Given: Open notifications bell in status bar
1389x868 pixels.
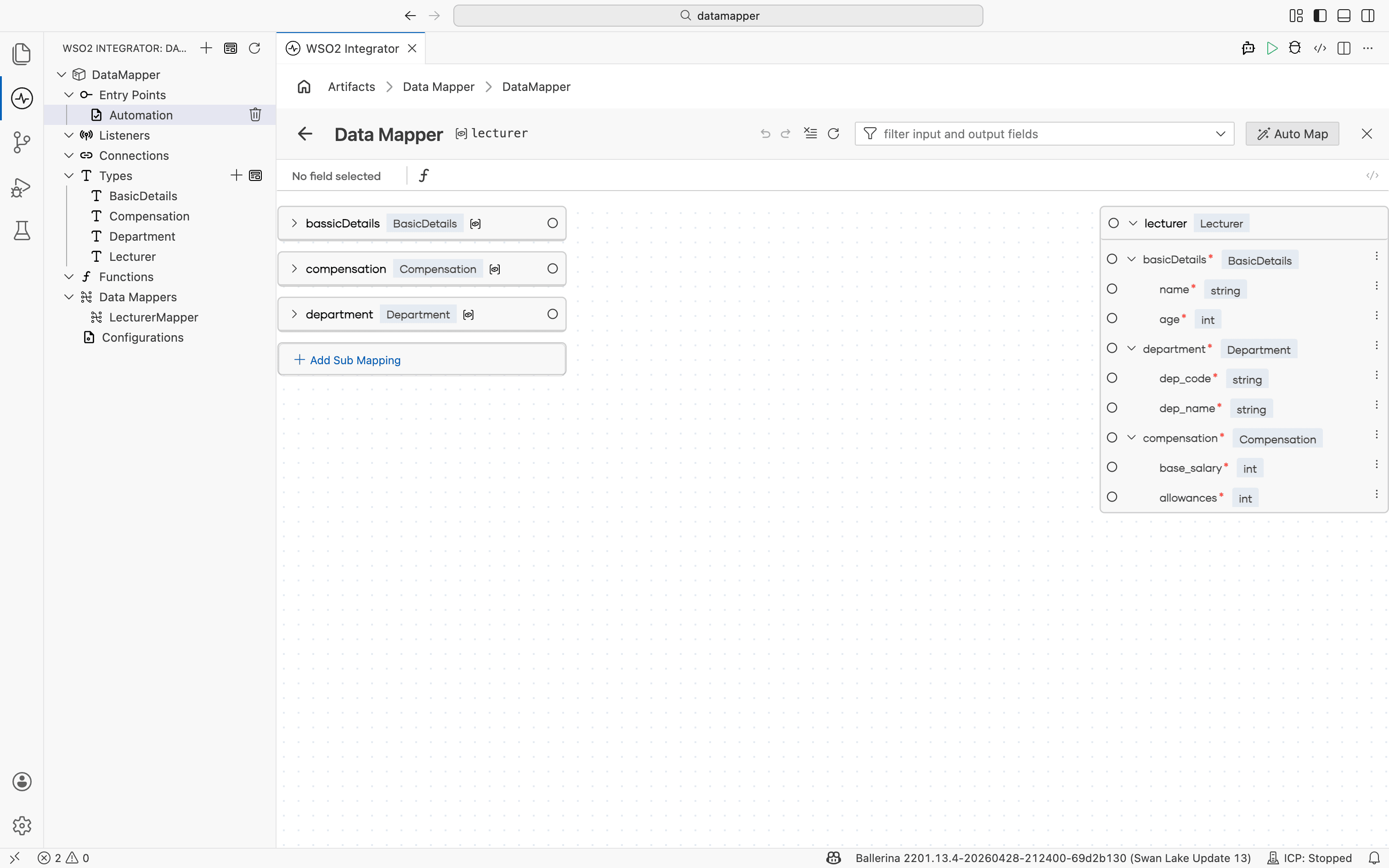Looking at the screenshot, I should click(1373, 858).
